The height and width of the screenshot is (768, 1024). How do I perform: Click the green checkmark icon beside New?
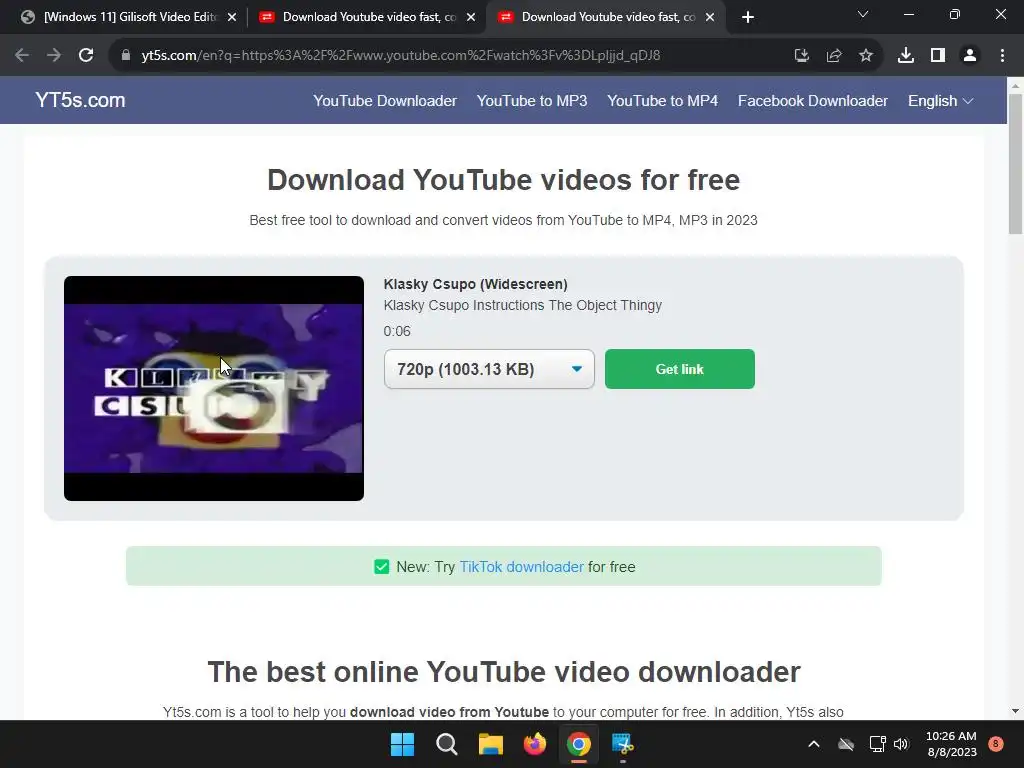pos(381,567)
